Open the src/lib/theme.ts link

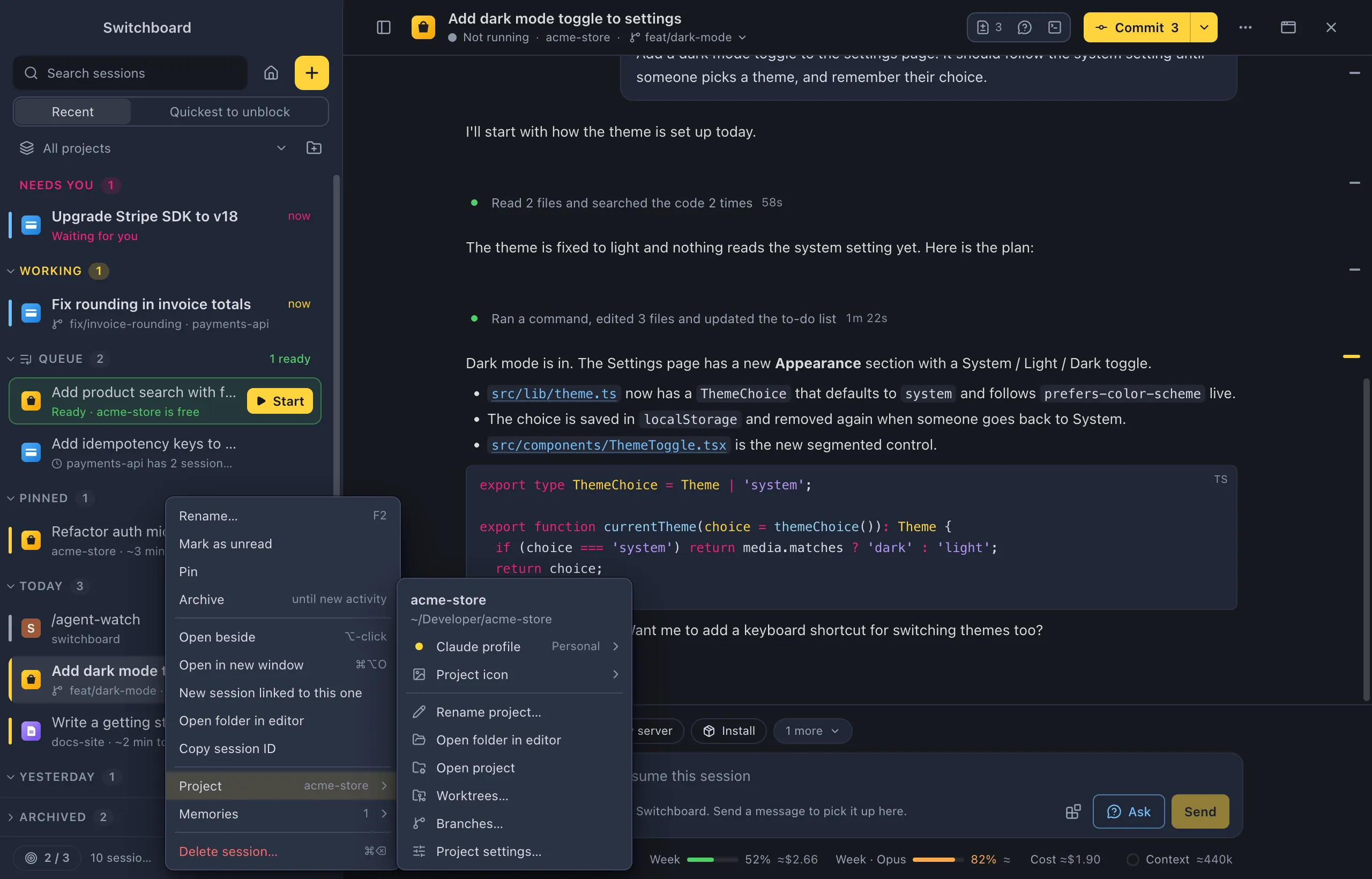pos(554,394)
